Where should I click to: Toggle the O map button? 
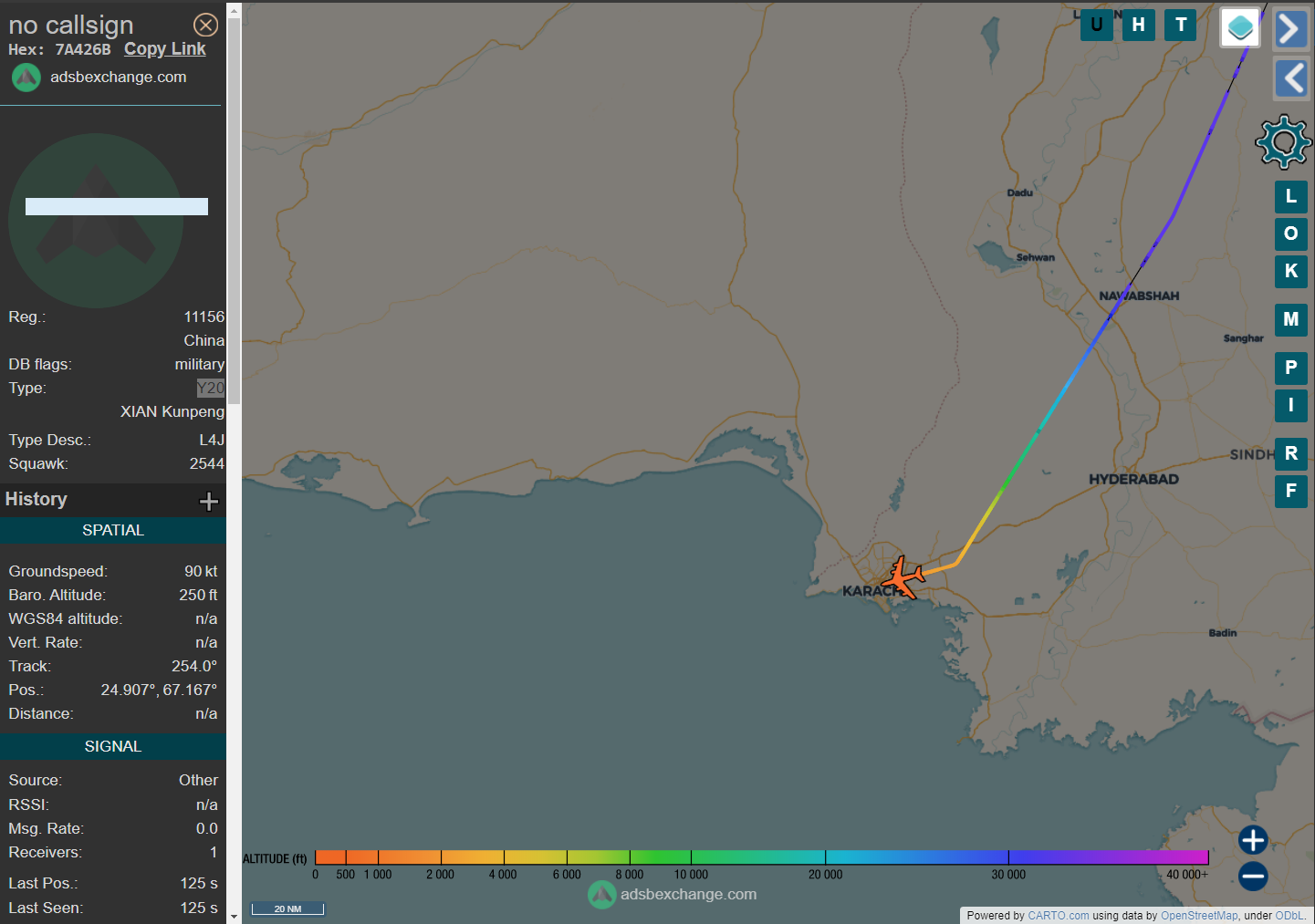click(1291, 234)
